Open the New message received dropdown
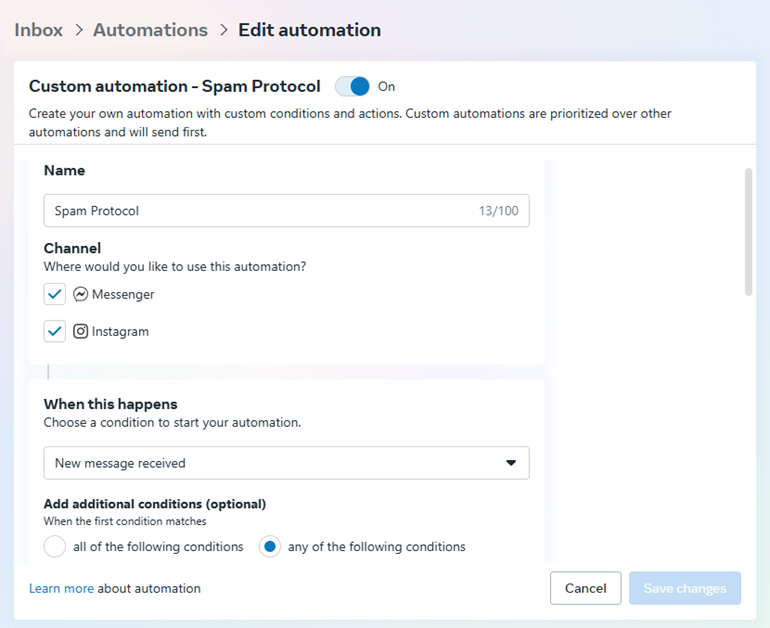The image size is (770, 628). [286, 463]
